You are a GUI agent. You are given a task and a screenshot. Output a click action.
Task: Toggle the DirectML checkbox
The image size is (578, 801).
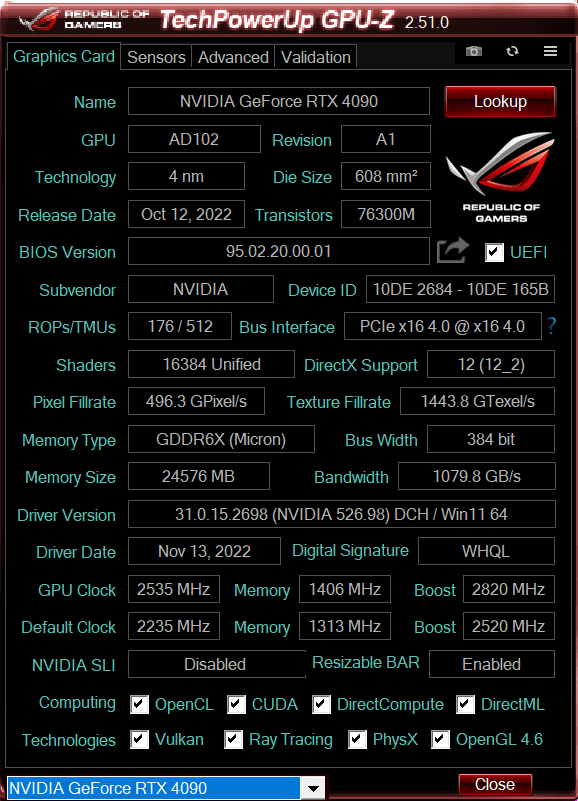466,704
